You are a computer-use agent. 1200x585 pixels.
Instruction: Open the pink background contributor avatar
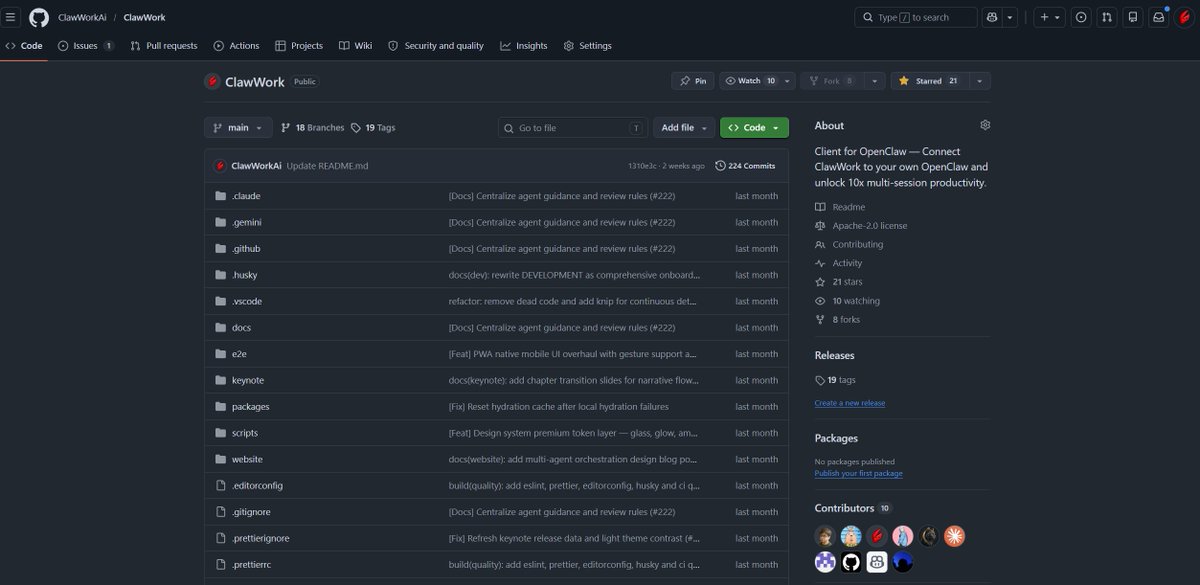(903, 536)
